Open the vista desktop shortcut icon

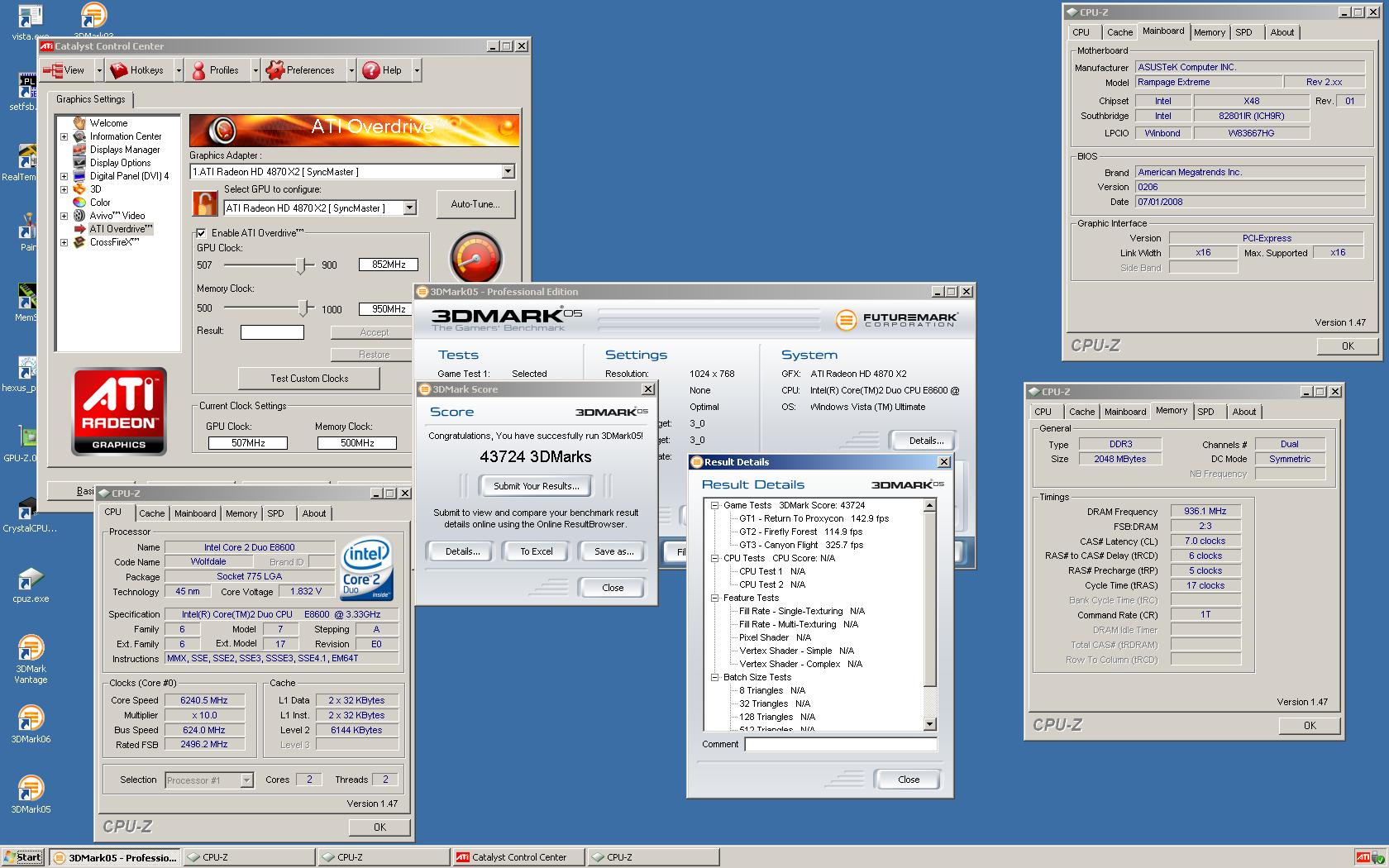pos(31,17)
